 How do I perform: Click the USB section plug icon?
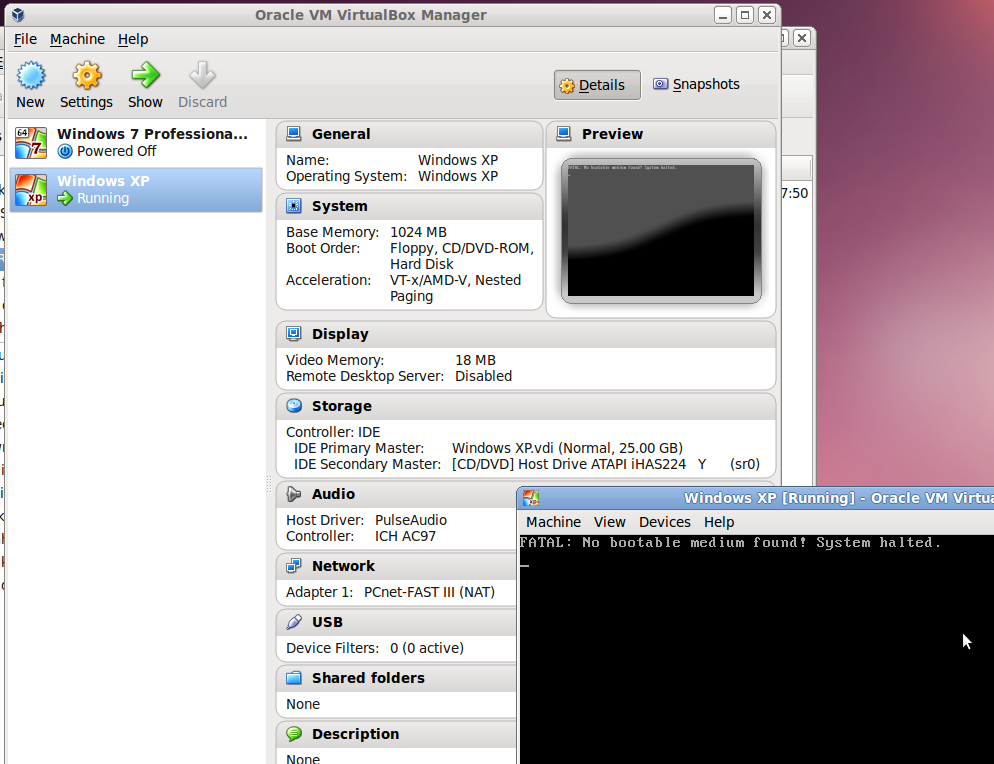pos(294,622)
